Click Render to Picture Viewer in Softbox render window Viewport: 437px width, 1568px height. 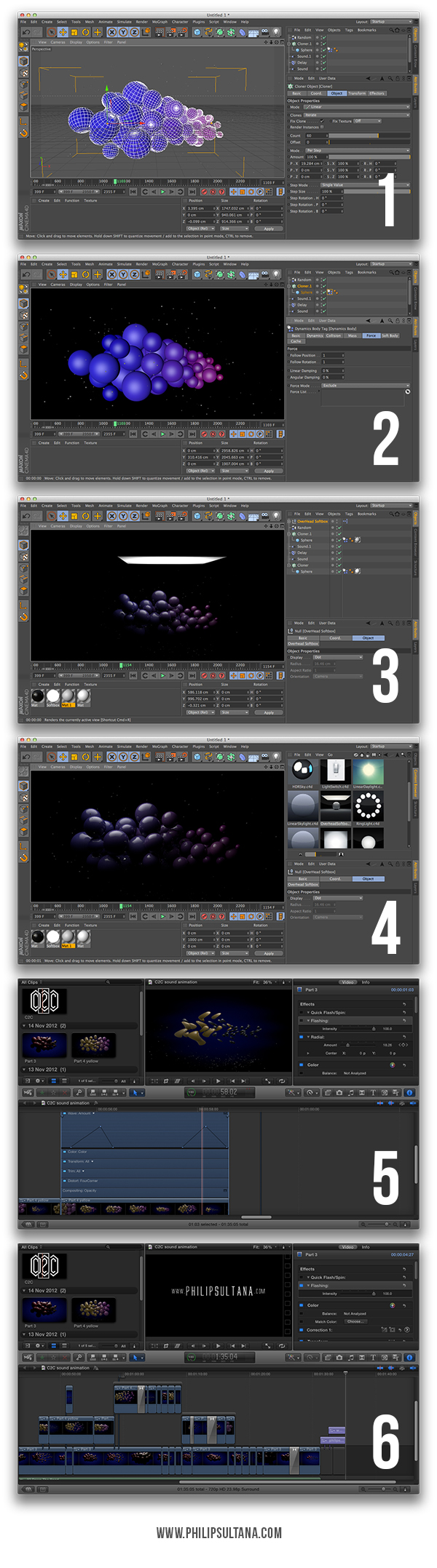coord(170,516)
